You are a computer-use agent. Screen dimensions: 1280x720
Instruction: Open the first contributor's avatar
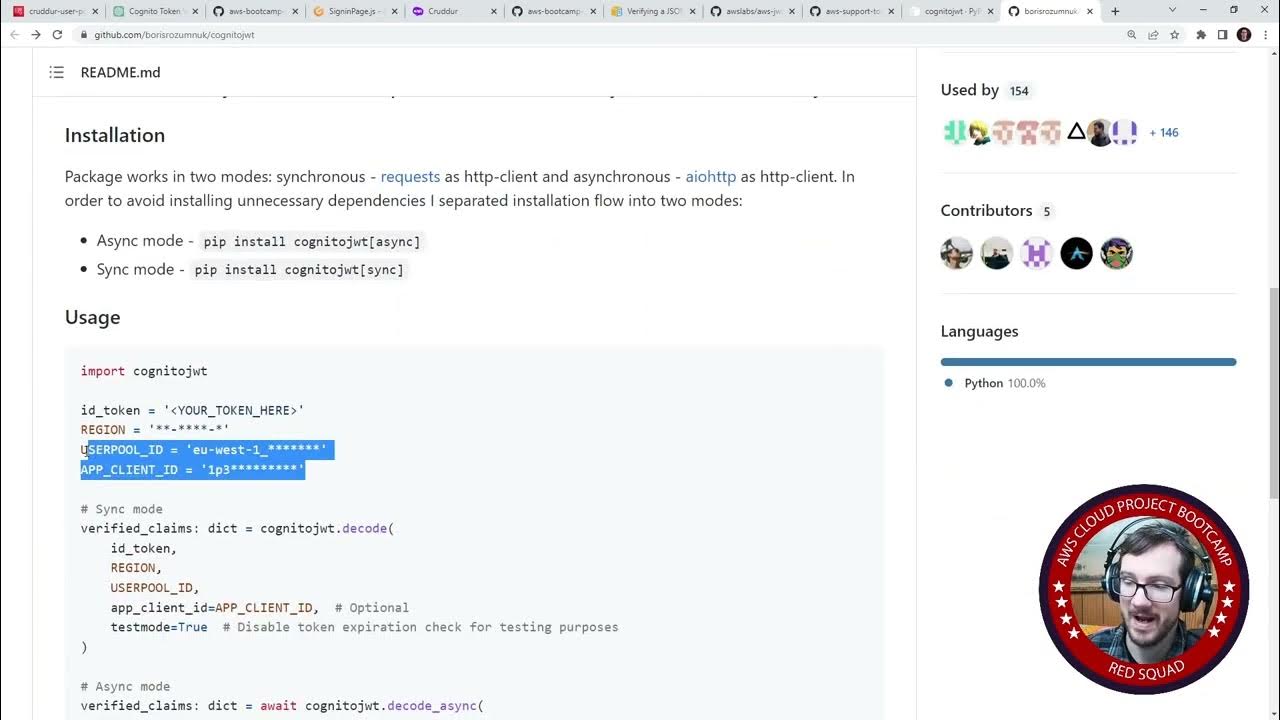[957, 253]
